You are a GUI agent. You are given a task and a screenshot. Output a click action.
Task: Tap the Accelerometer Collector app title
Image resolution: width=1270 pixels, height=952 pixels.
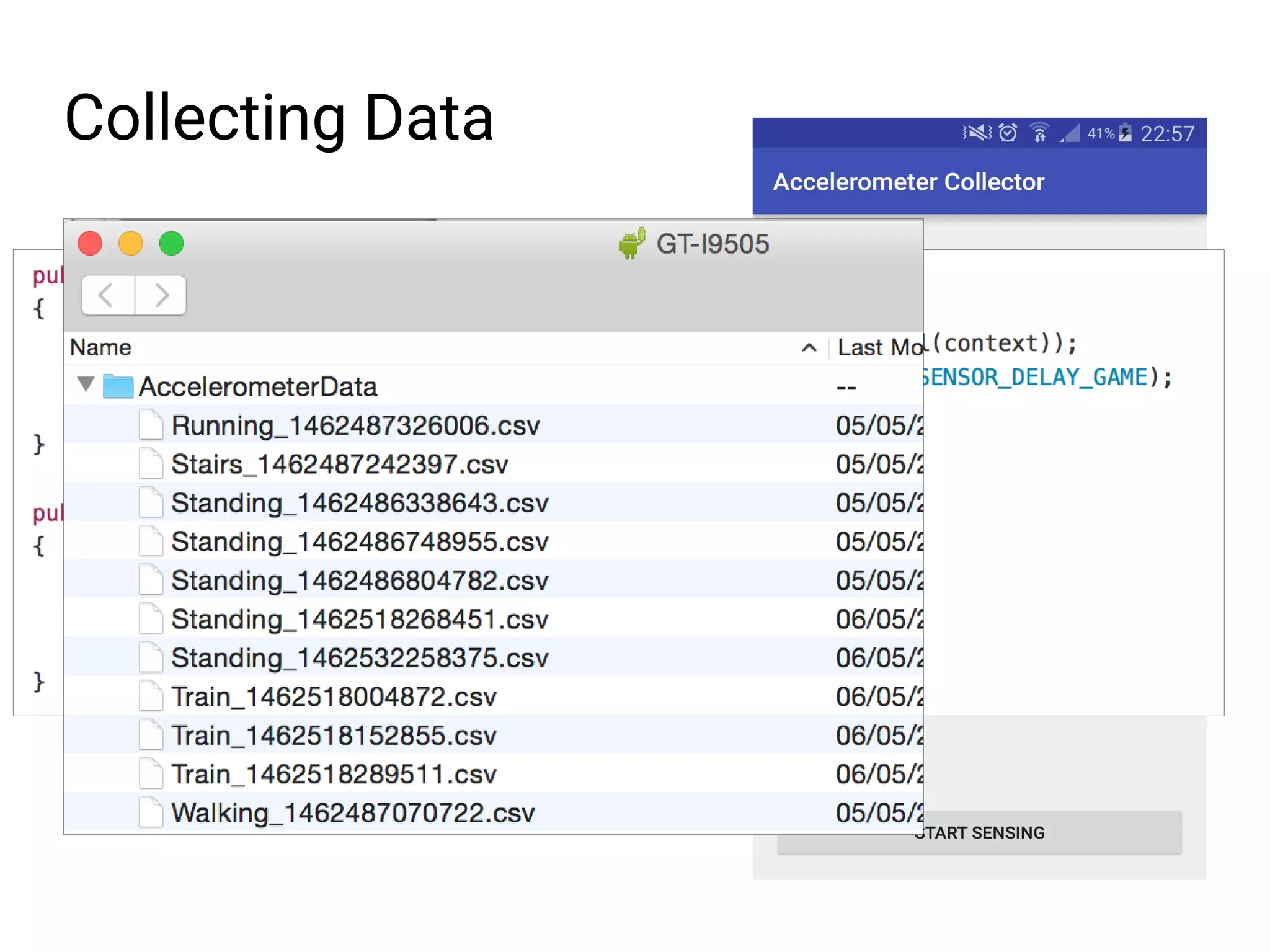[908, 182]
